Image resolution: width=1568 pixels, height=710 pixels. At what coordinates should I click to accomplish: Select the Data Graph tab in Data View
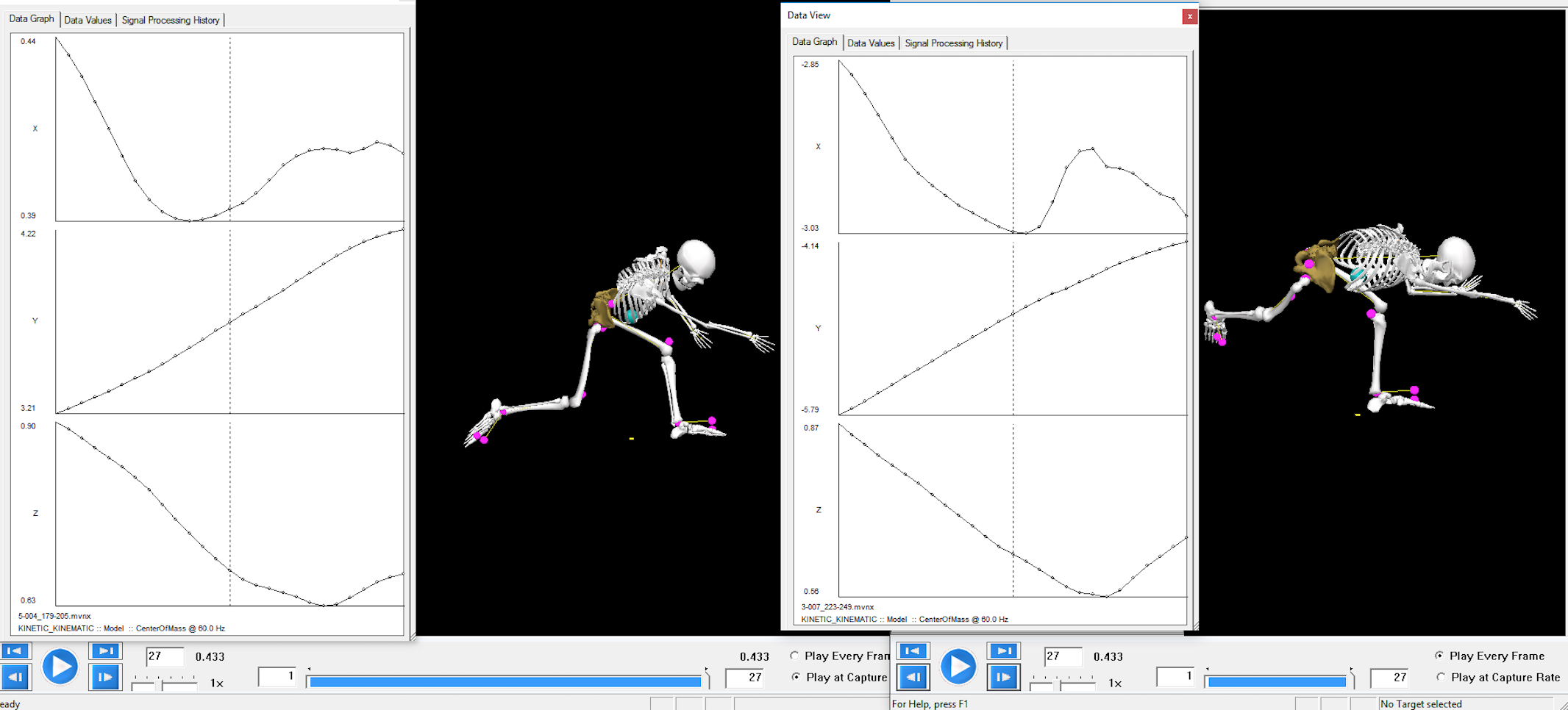pos(813,42)
